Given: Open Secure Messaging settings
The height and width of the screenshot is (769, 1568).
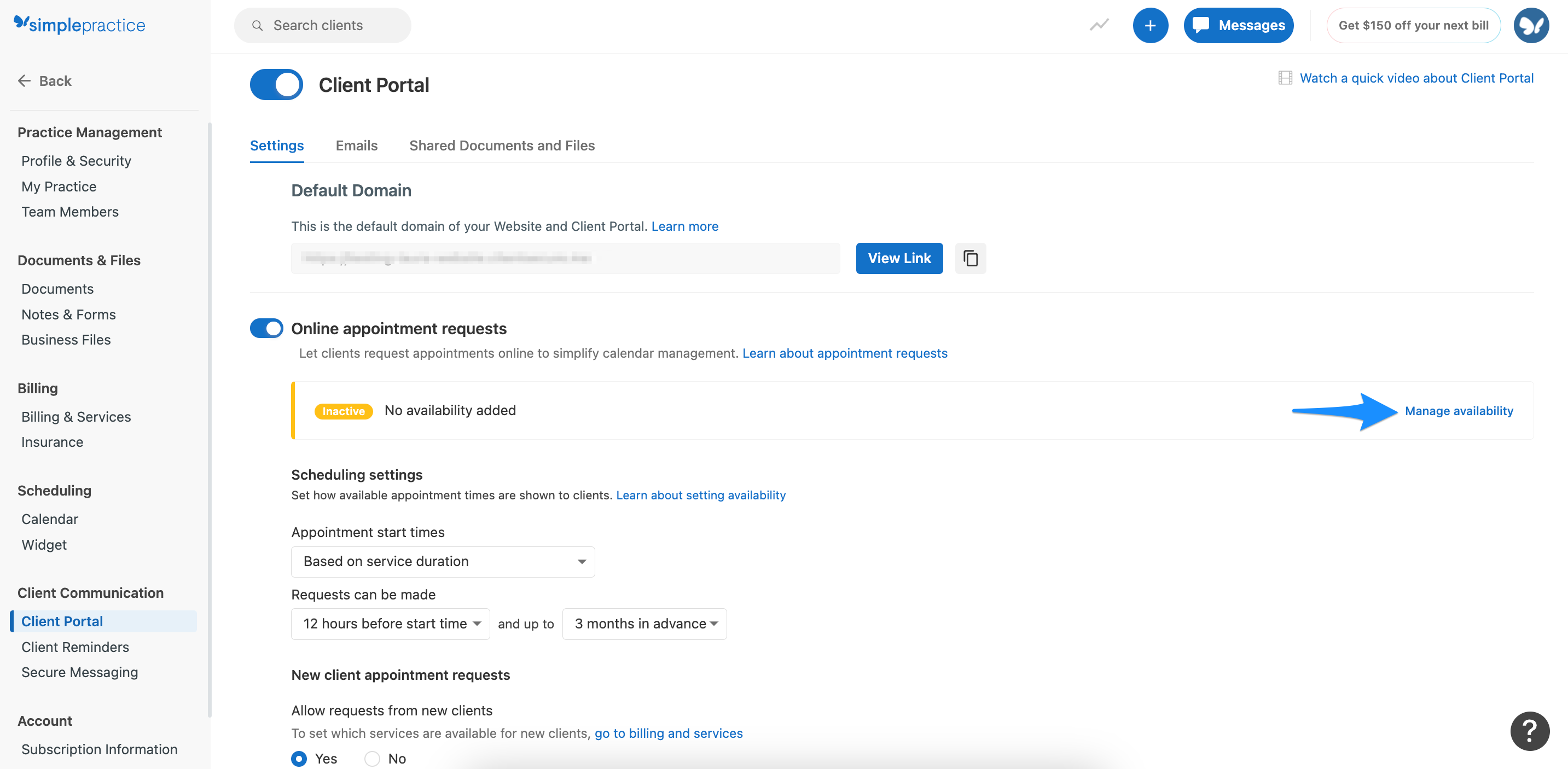Looking at the screenshot, I should (80, 672).
